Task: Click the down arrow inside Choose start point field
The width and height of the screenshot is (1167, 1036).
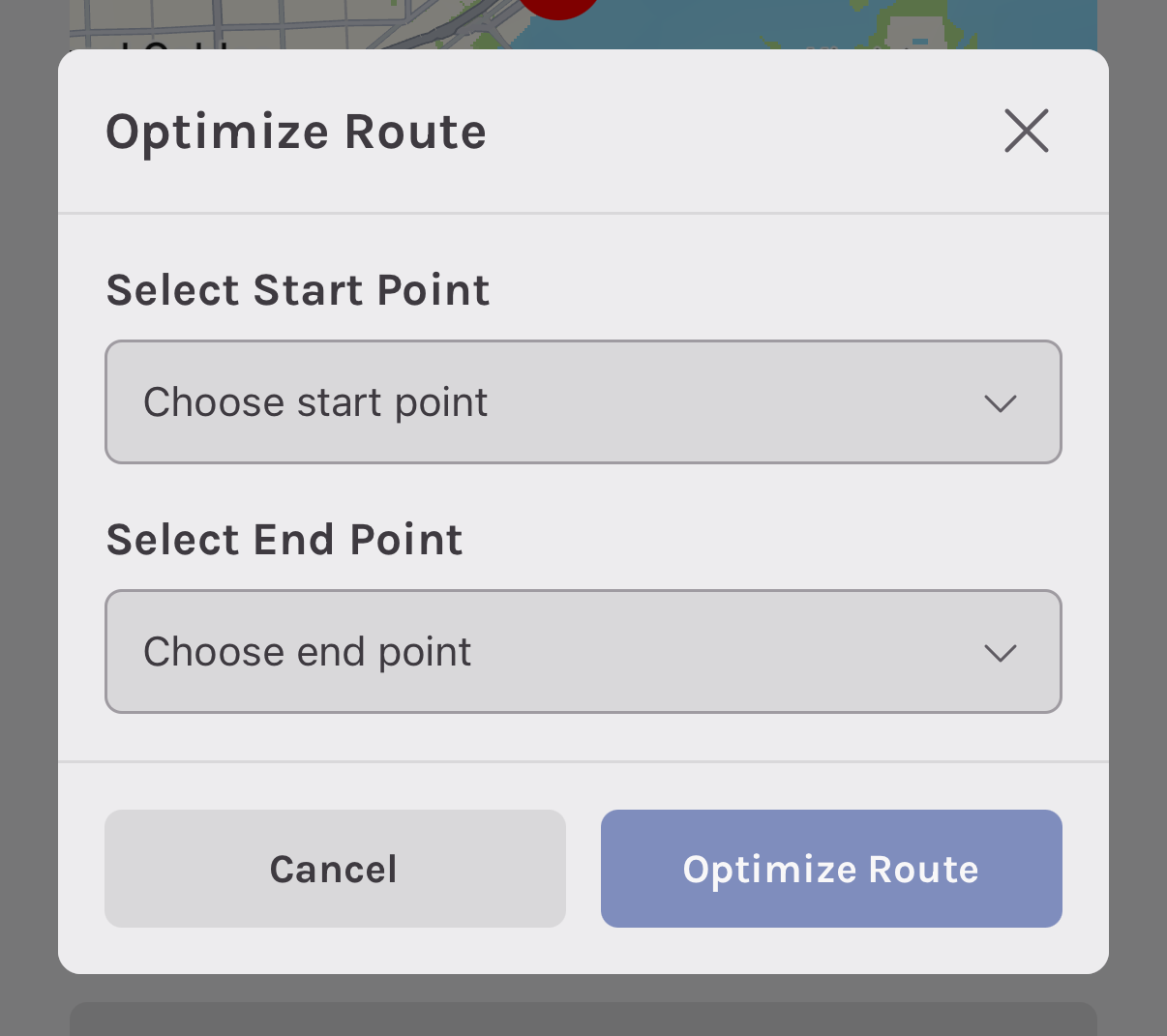Action: [x=1001, y=402]
